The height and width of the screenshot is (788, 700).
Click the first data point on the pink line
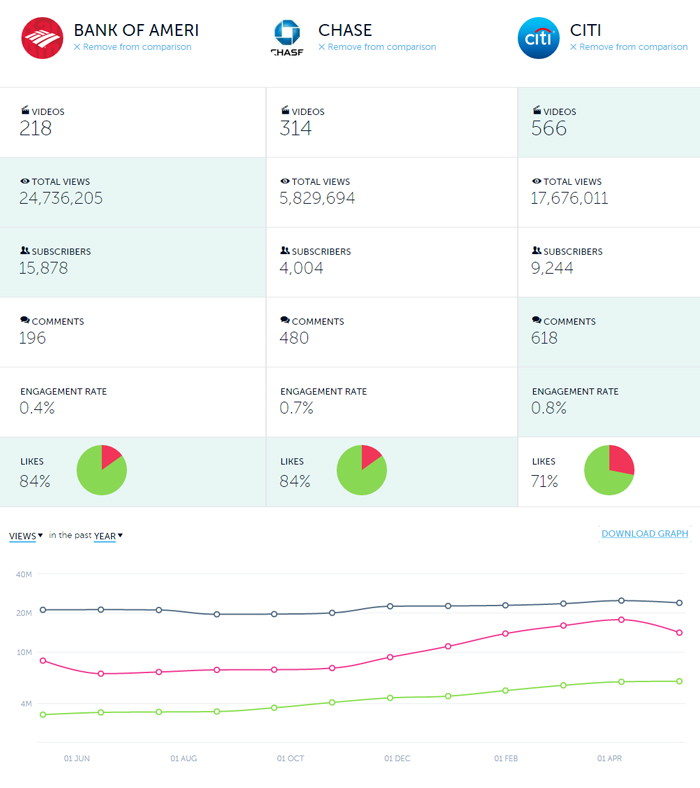tap(43, 660)
